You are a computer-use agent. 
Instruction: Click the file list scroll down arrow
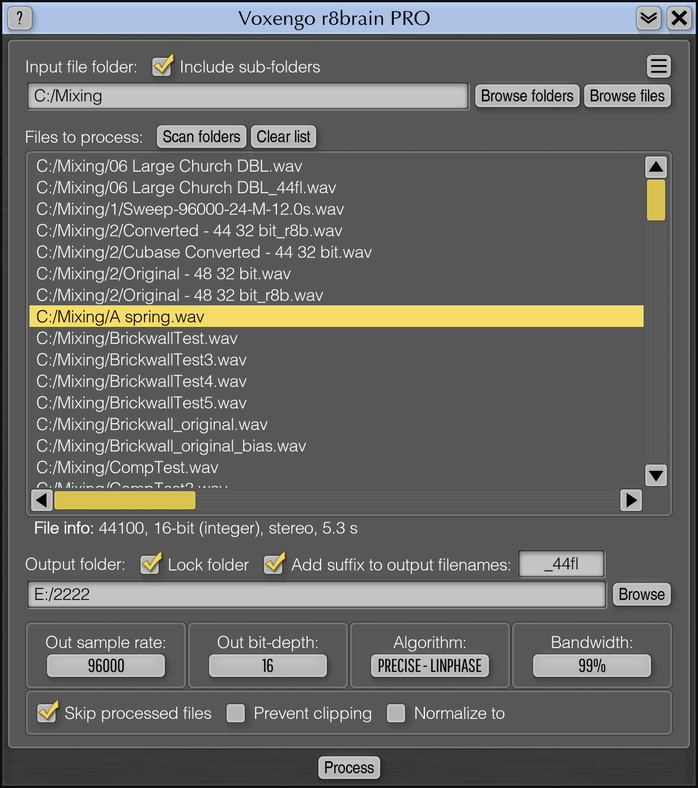[x=656, y=475]
